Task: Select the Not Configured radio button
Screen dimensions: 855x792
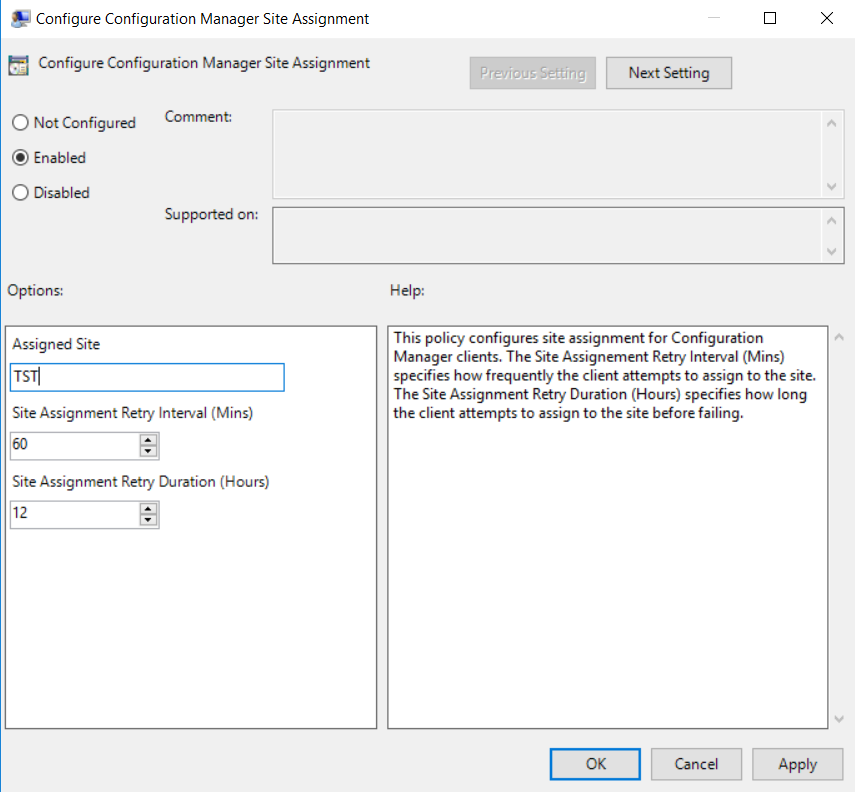Action: pyautogui.click(x=20, y=123)
